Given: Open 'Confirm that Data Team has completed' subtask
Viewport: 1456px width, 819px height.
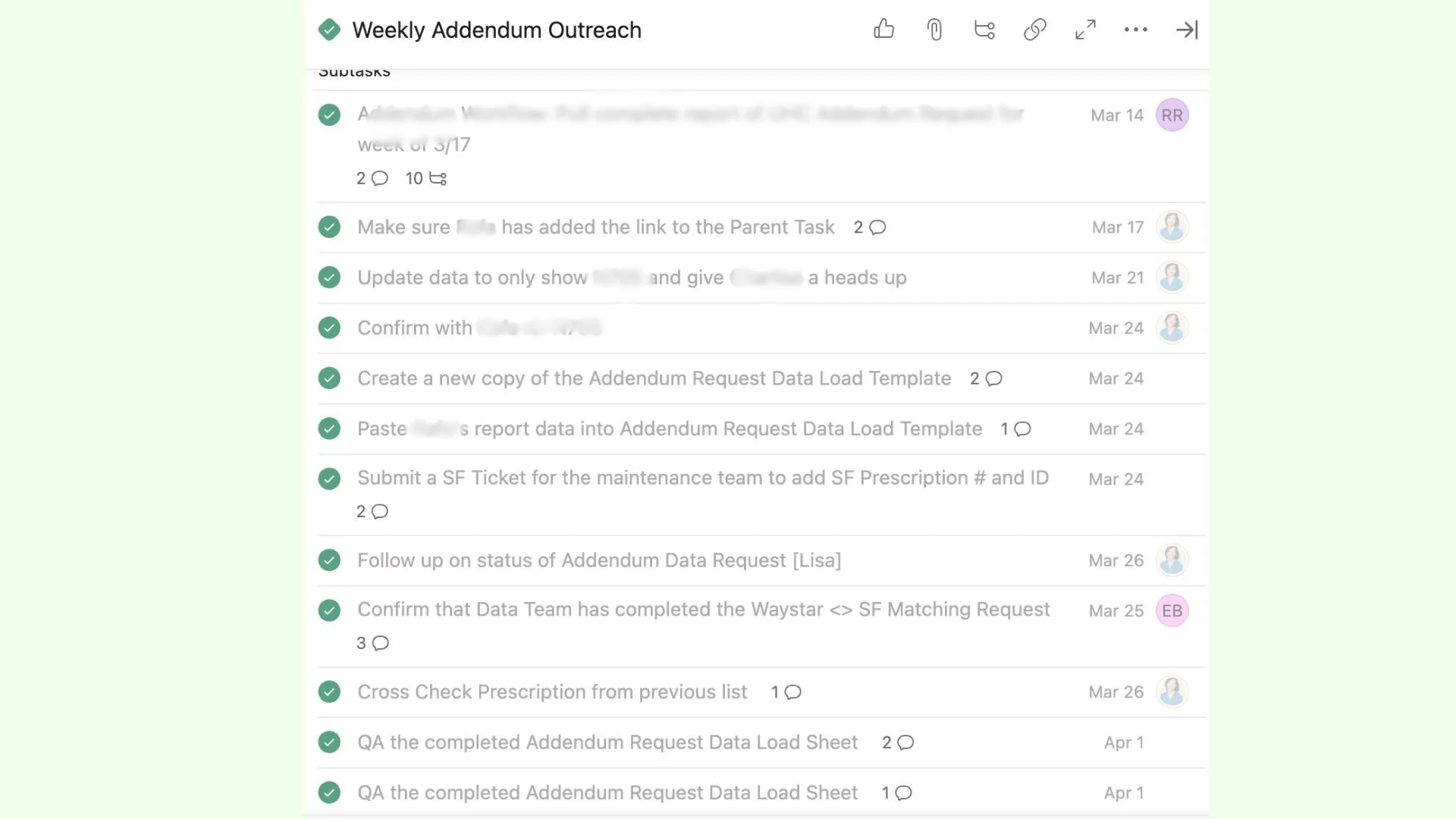Looking at the screenshot, I should (703, 610).
